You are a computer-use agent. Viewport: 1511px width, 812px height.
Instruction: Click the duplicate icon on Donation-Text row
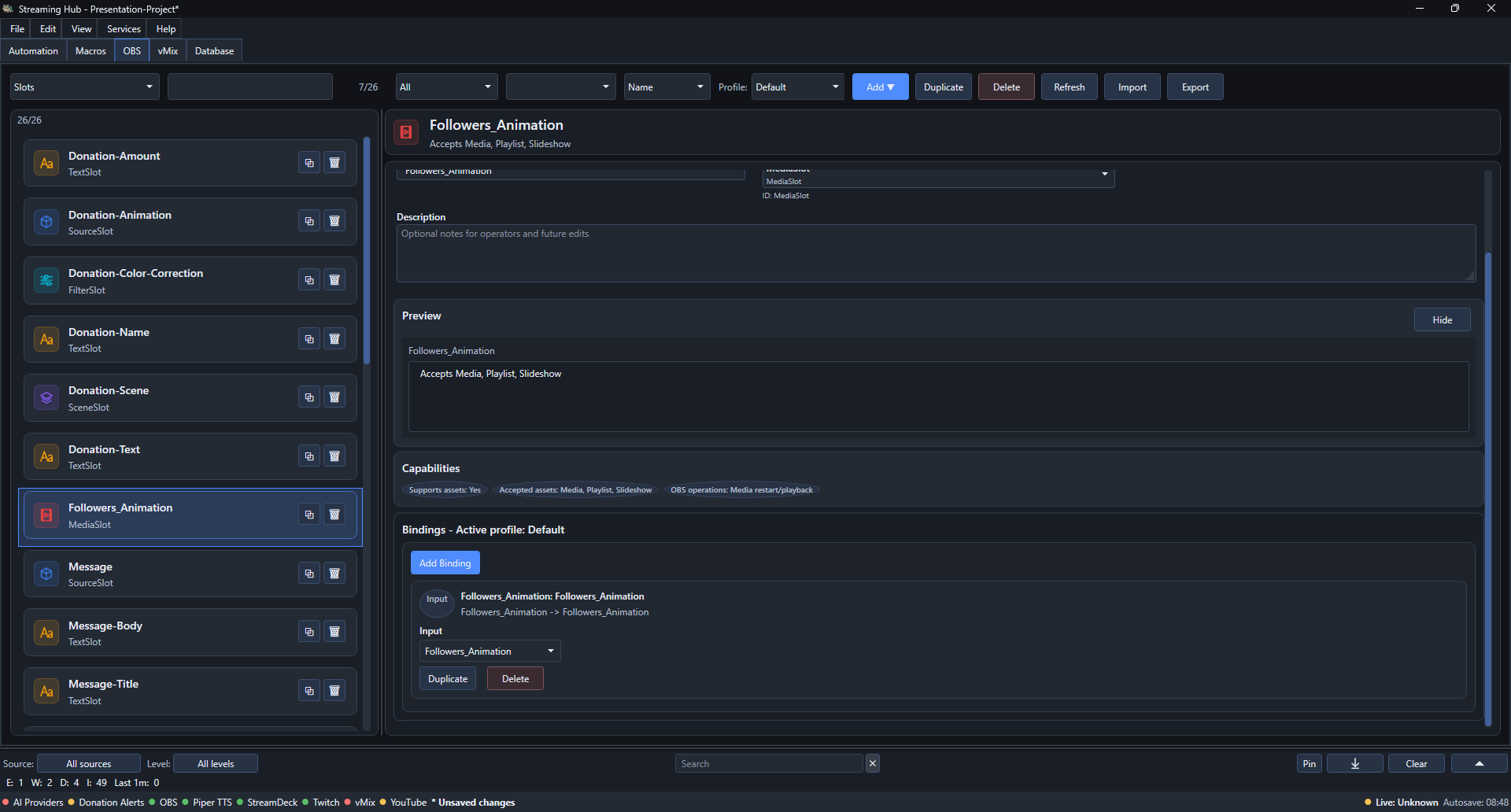pyautogui.click(x=309, y=456)
